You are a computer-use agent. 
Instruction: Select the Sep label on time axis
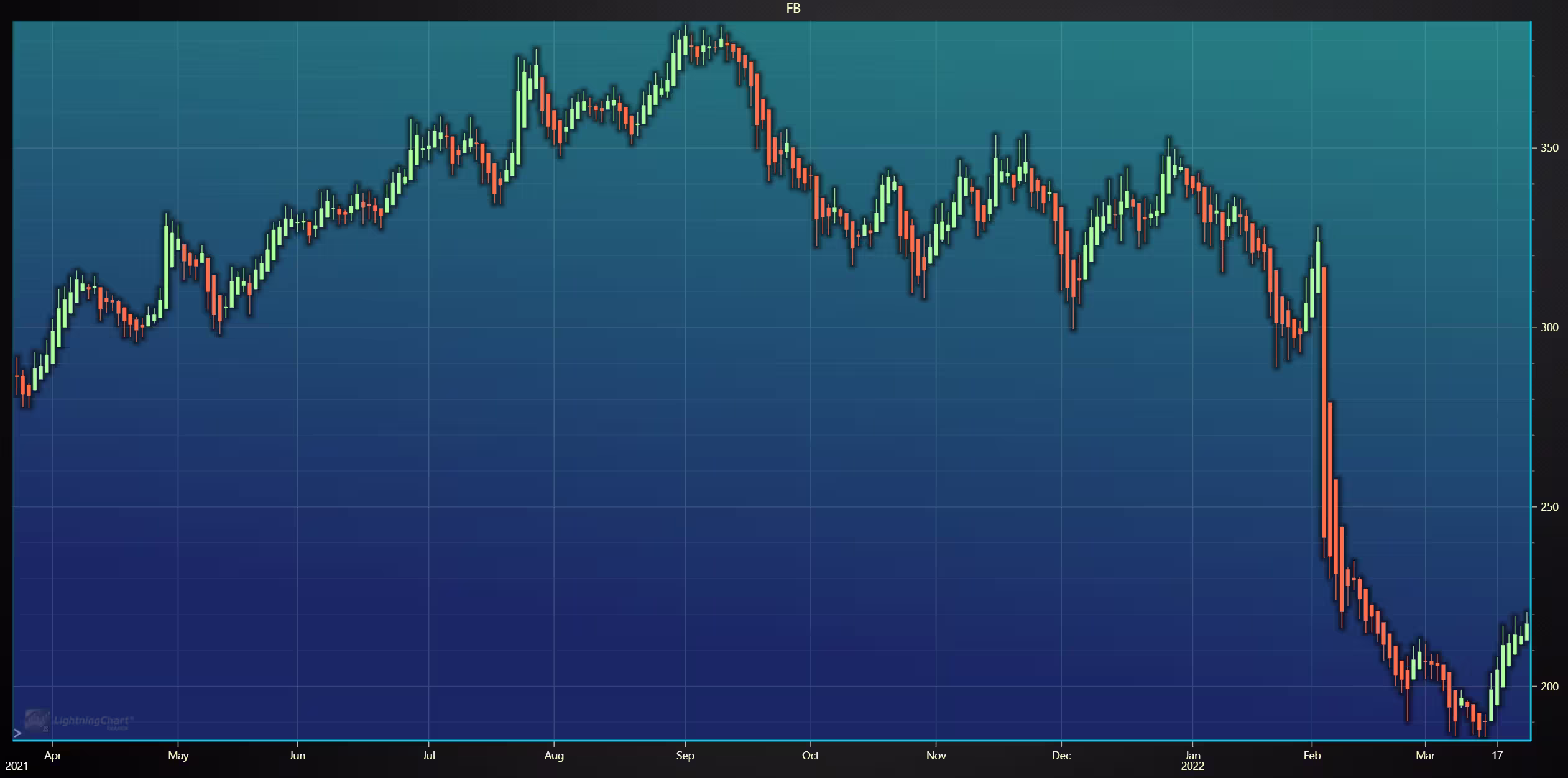(685, 756)
